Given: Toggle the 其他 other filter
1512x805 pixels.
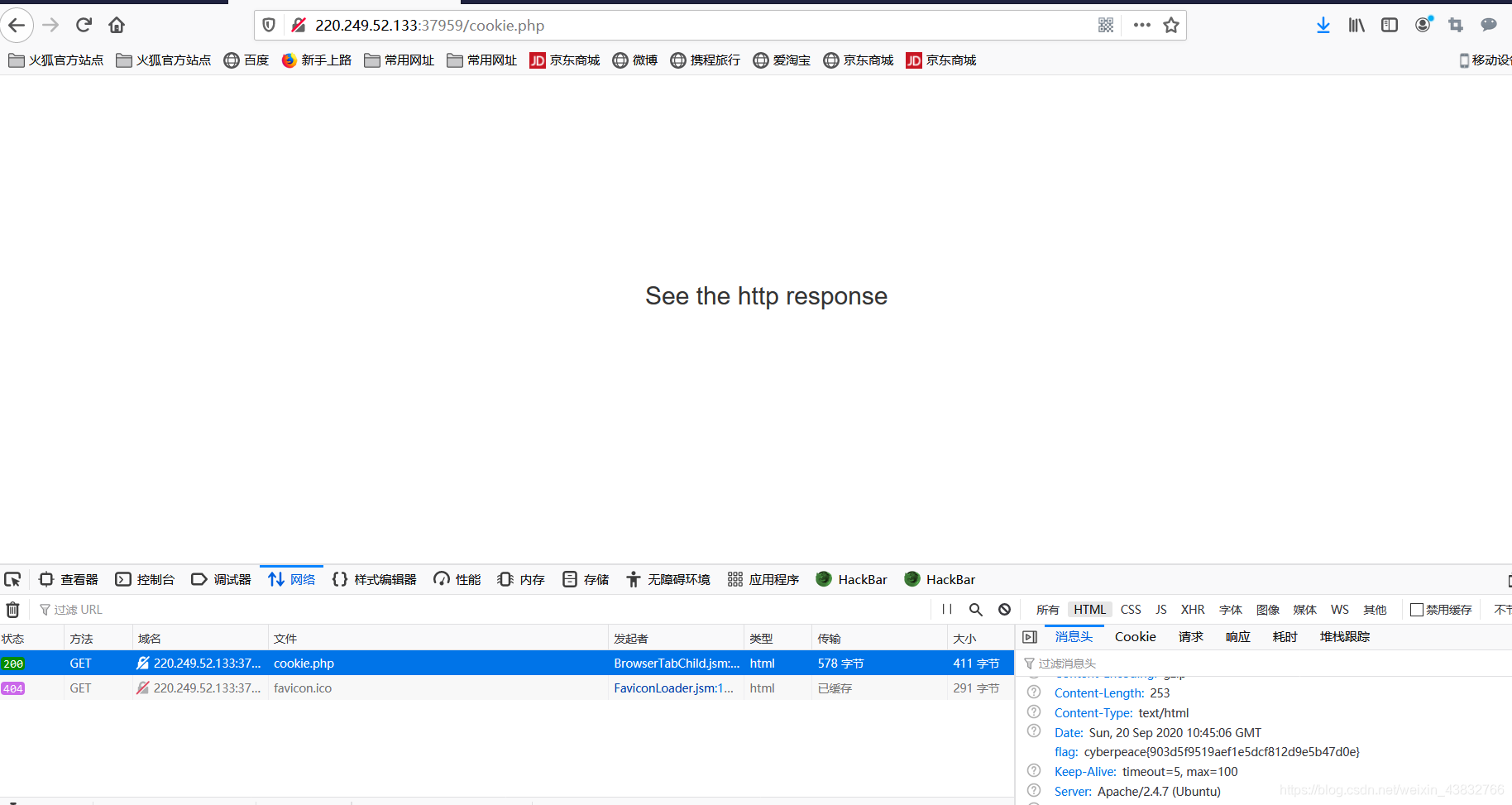Looking at the screenshot, I should tap(1376, 610).
